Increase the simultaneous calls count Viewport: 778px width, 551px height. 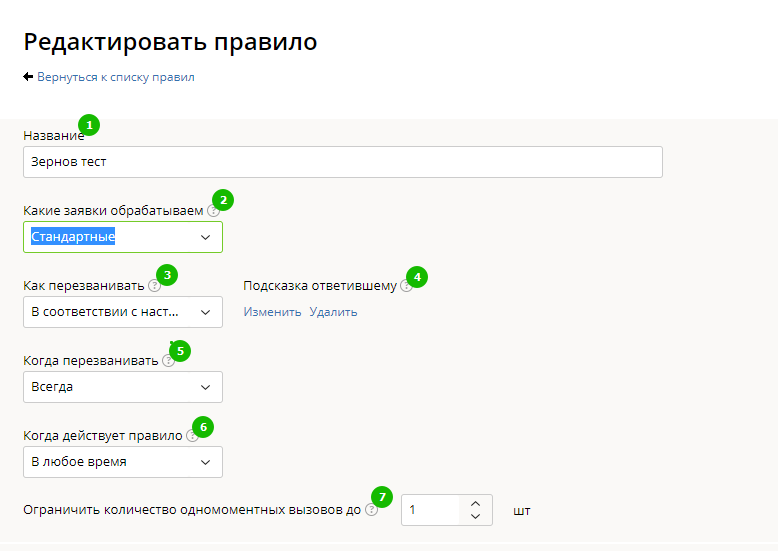475,504
